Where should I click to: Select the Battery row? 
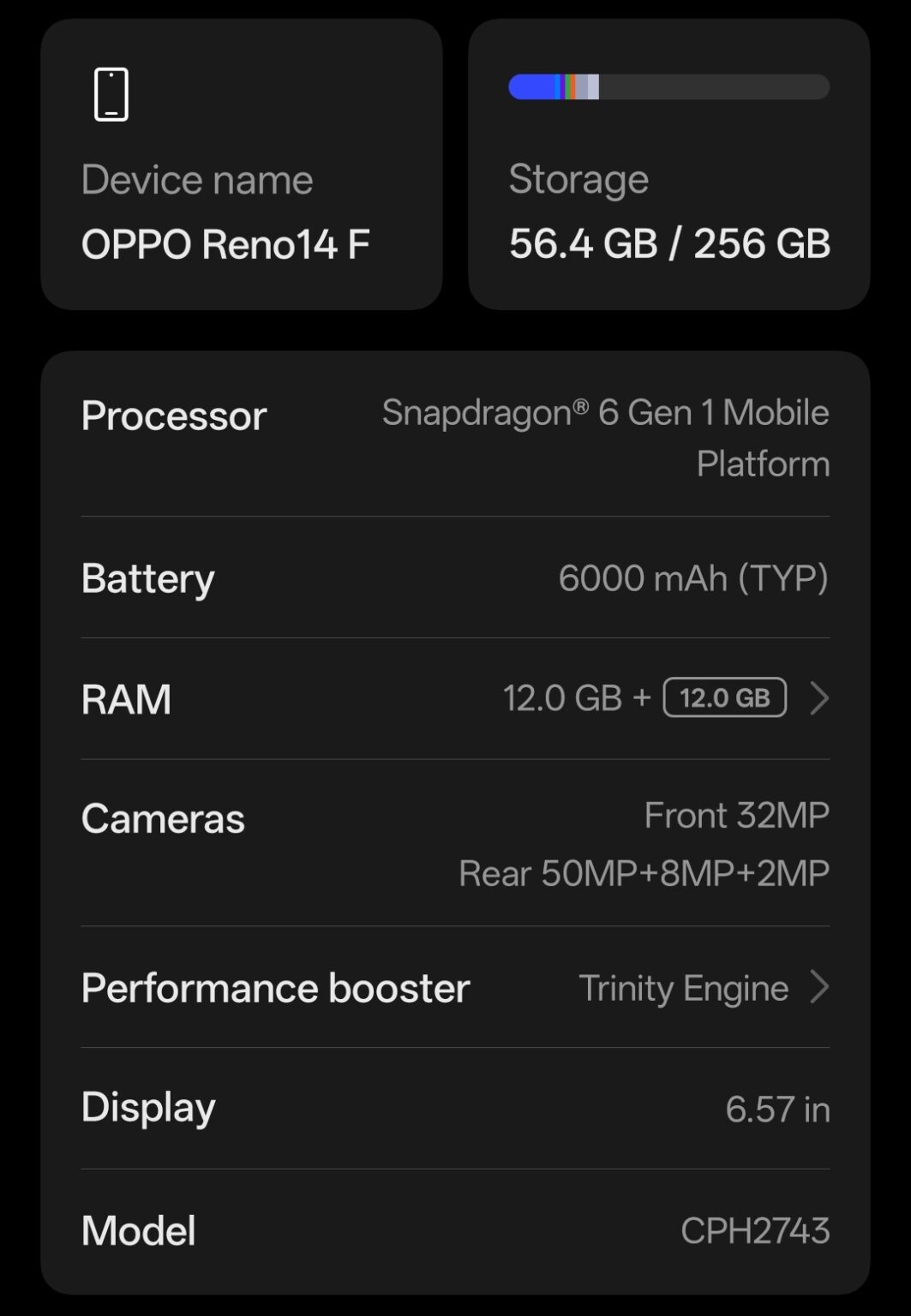tap(455, 577)
